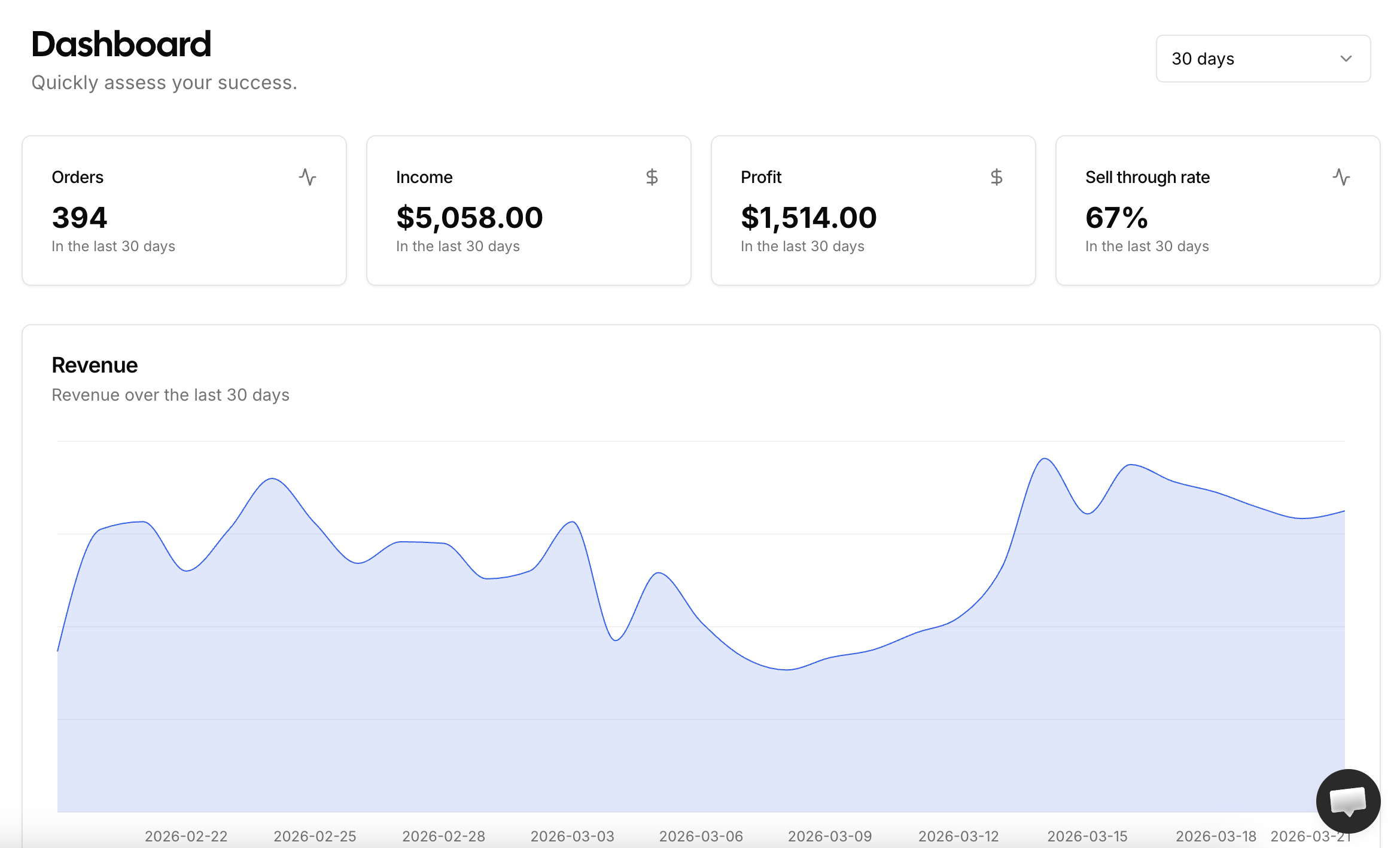Click the 2026-03-12 axis date label

tap(958, 836)
